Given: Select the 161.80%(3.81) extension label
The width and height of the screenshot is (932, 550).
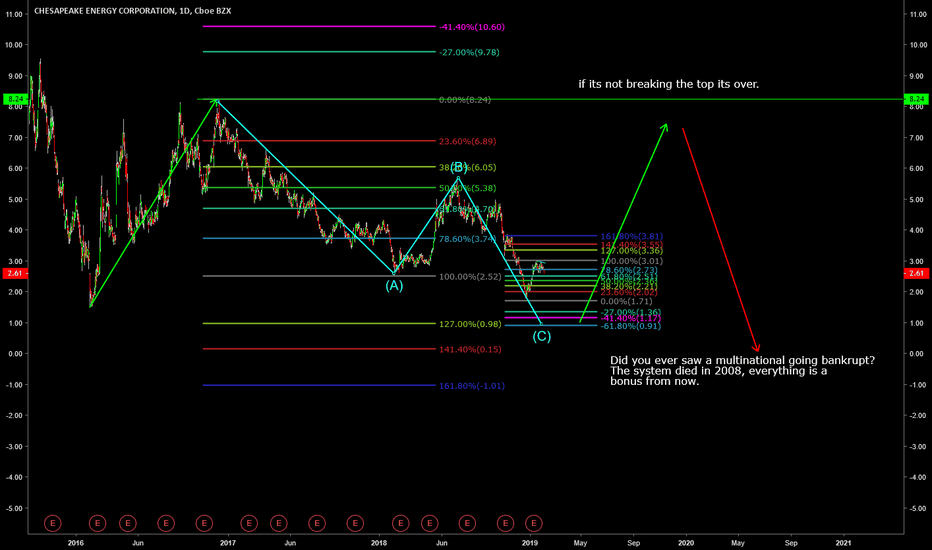Looking at the screenshot, I should 631,237.
